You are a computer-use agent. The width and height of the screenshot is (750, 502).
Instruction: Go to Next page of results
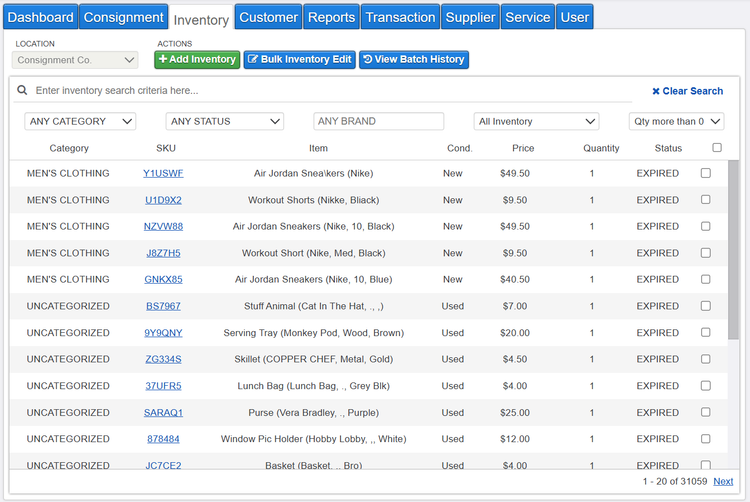click(723, 482)
